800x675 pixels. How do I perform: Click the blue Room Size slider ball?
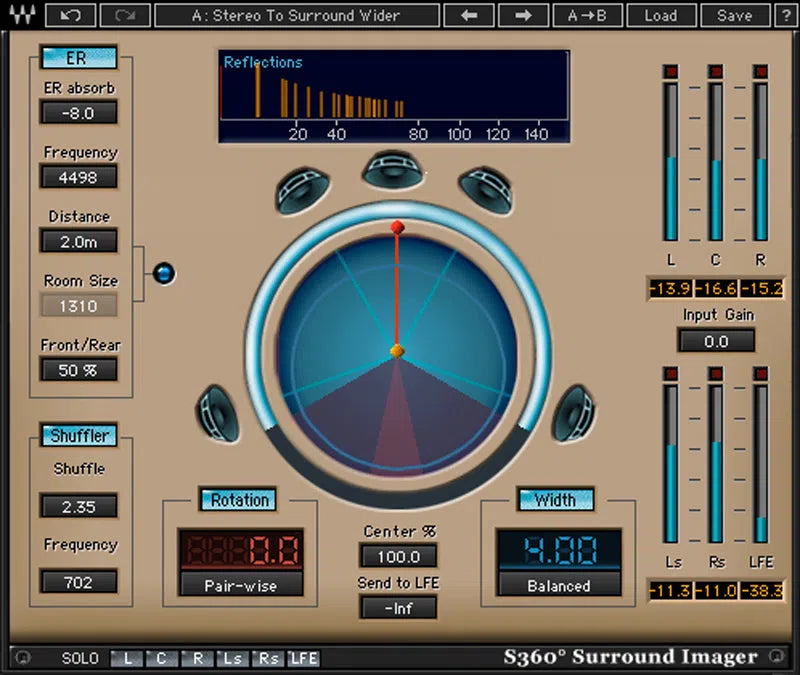(163, 272)
